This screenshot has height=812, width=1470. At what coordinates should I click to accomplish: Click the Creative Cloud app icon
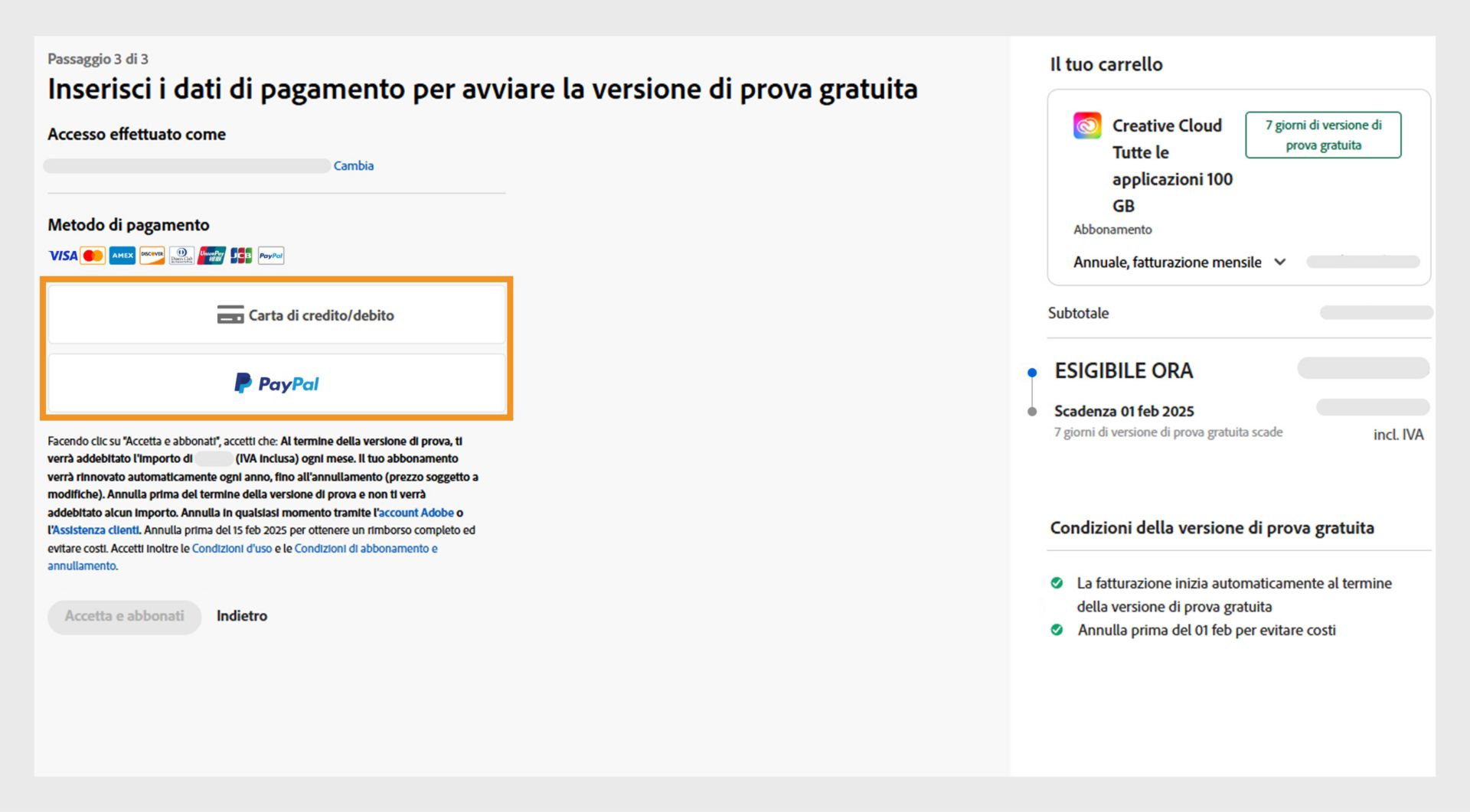pos(1087,126)
